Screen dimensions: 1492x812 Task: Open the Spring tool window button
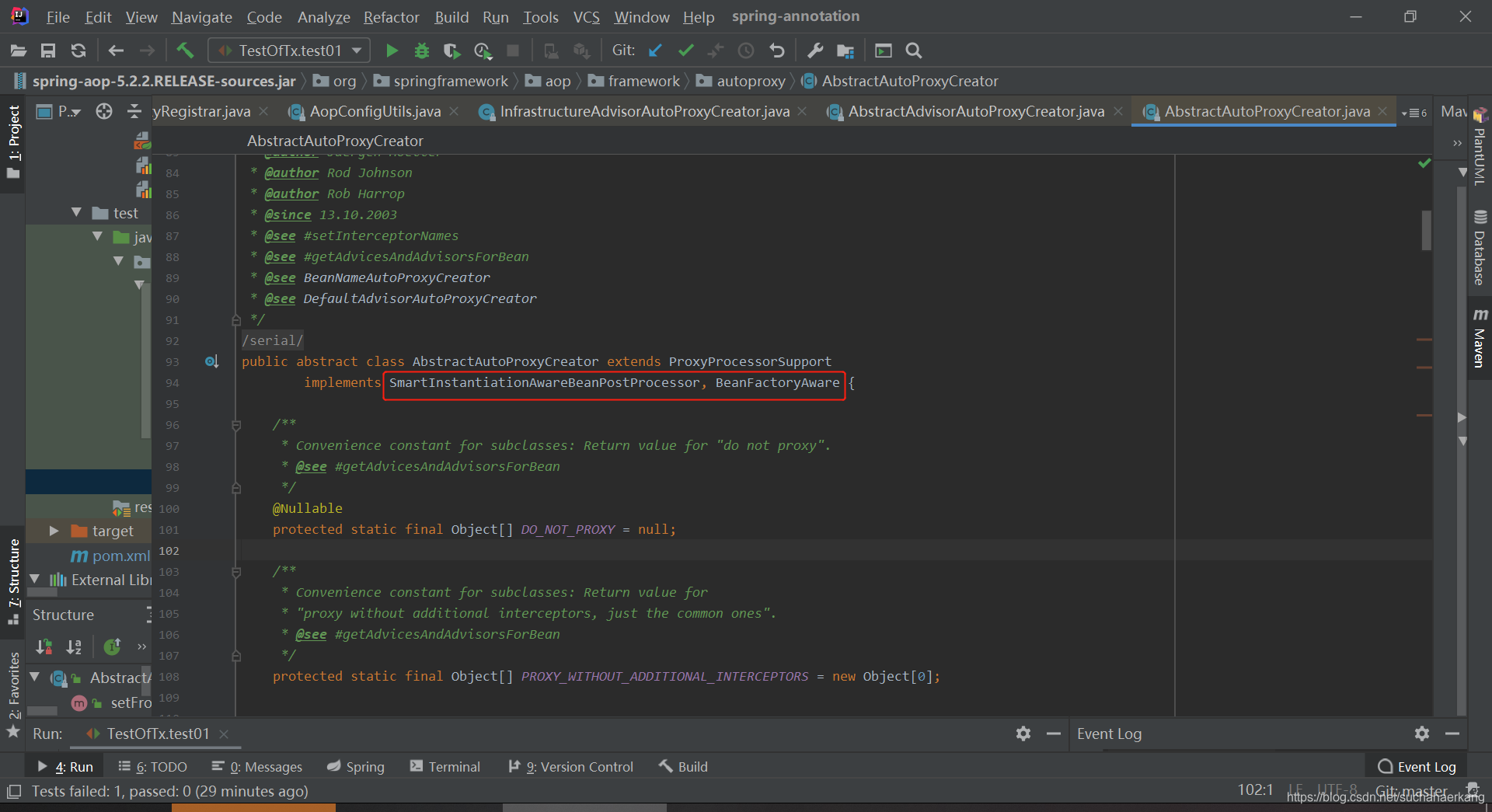click(x=356, y=767)
